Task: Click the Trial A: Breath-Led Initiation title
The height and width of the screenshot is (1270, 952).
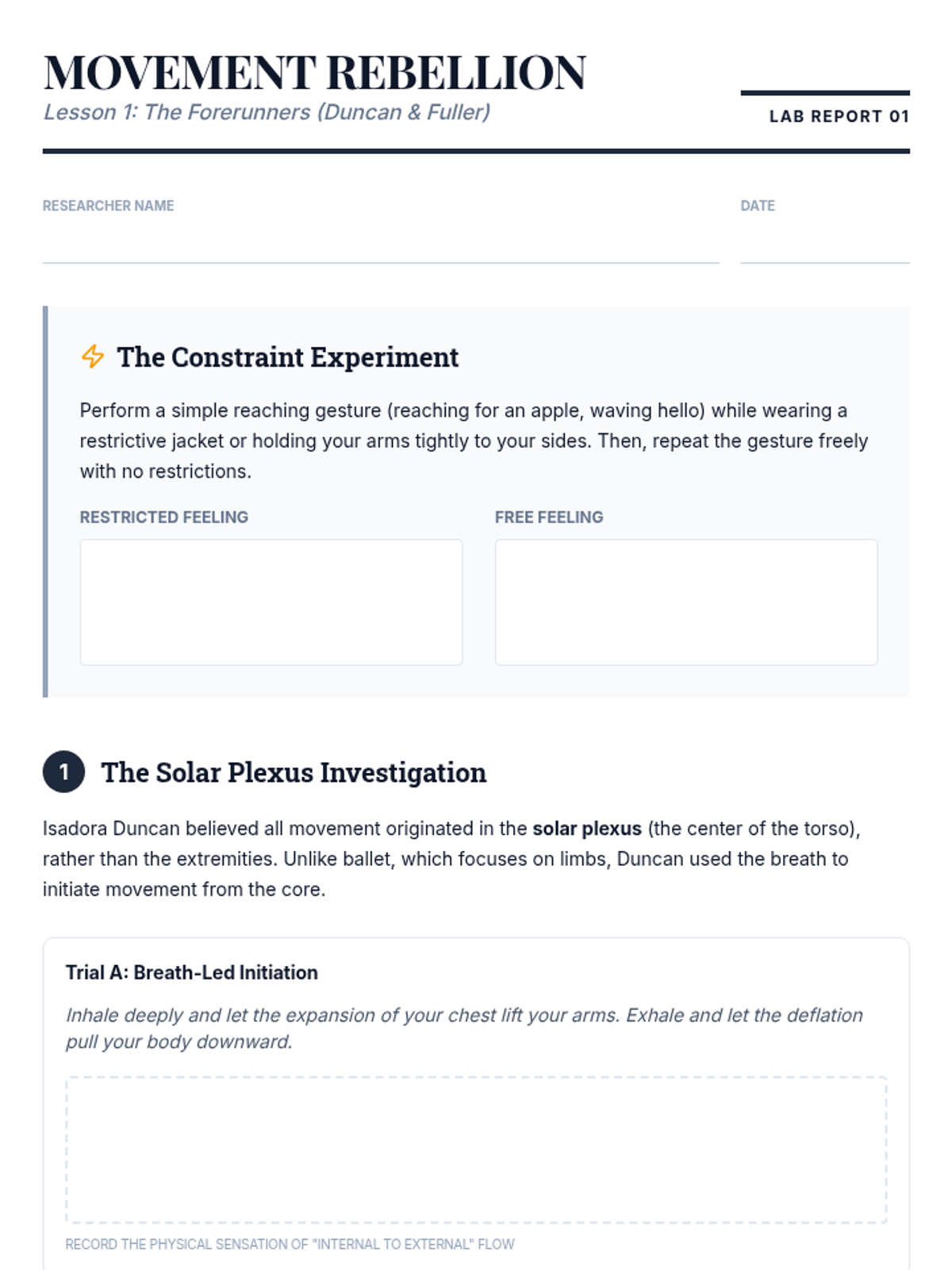Action: click(192, 972)
